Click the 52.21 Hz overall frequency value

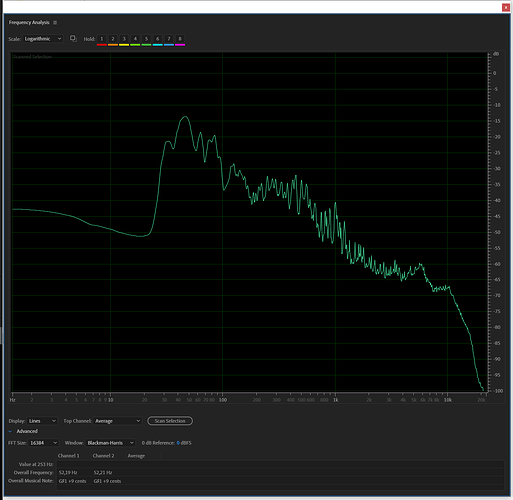103,473
